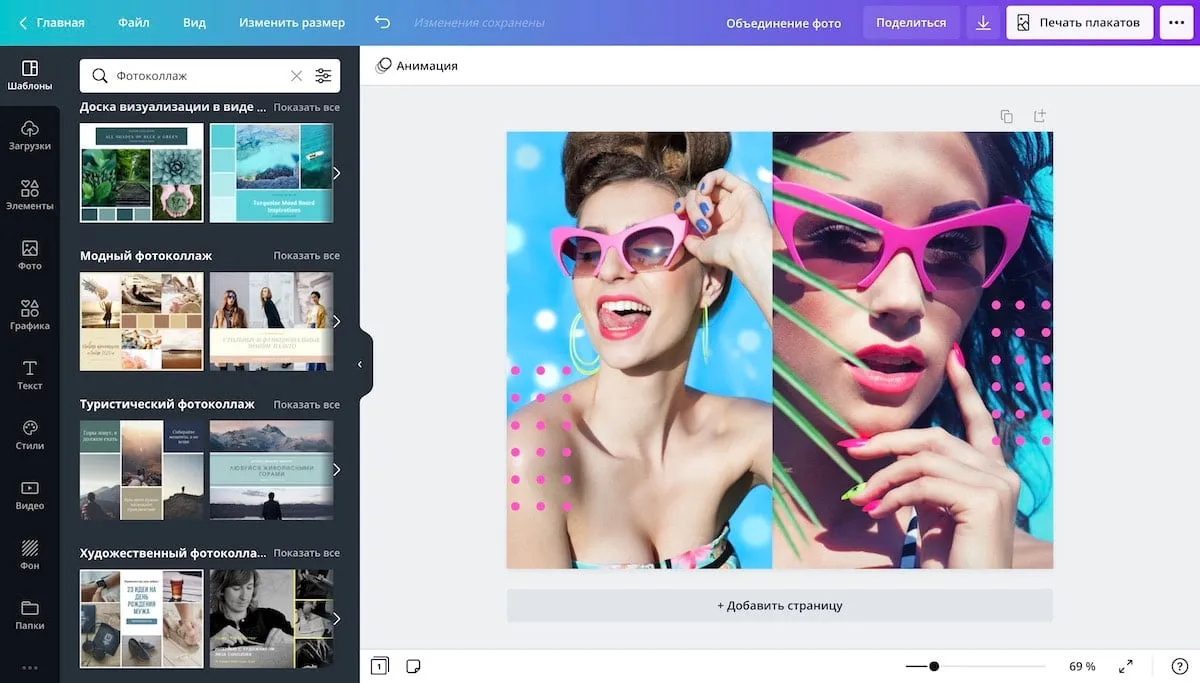Image resolution: width=1200 pixels, height=683 pixels.
Task: Undo the last change
Action: [x=382, y=22]
